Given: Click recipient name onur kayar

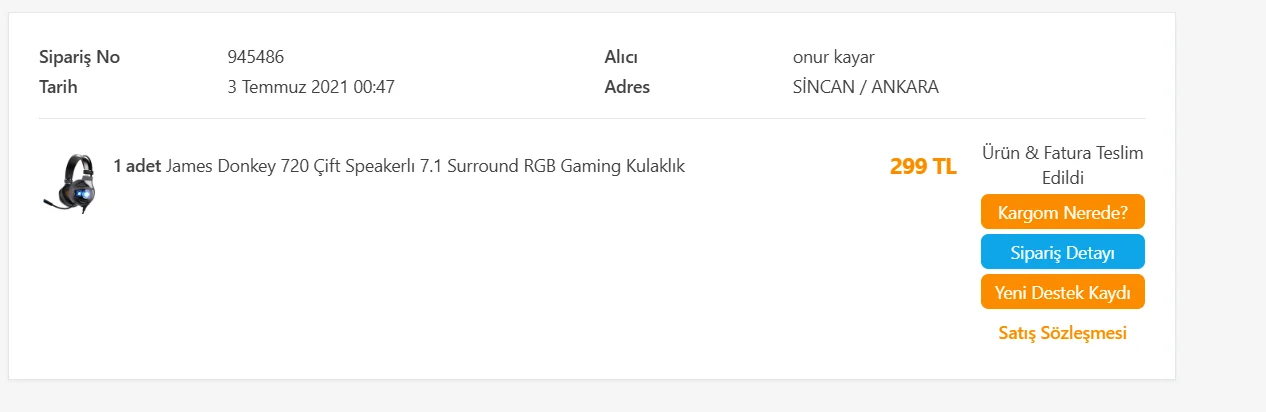Looking at the screenshot, I should tap(833, 57).
